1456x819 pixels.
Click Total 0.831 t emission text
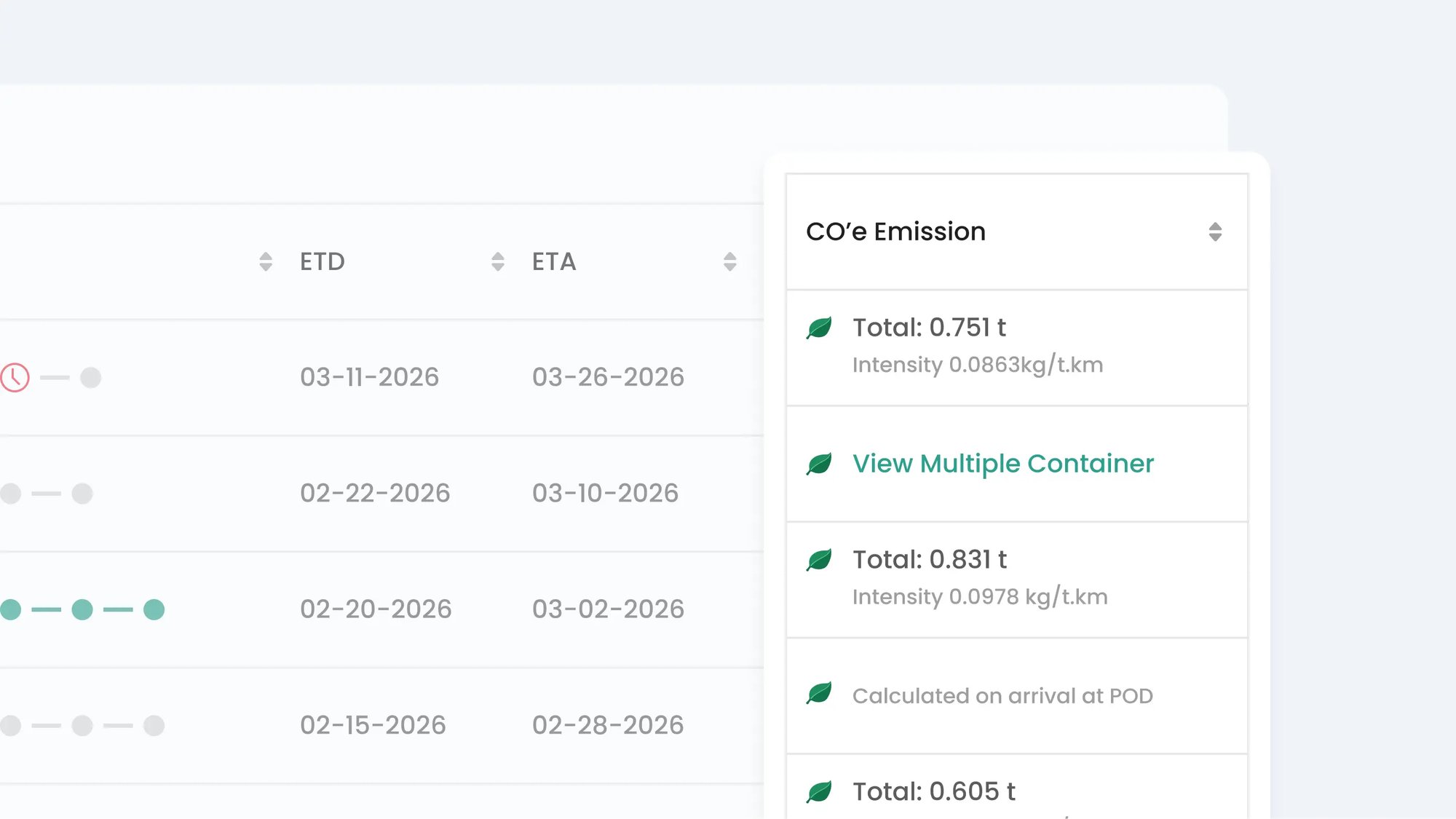tap(930, 560)
